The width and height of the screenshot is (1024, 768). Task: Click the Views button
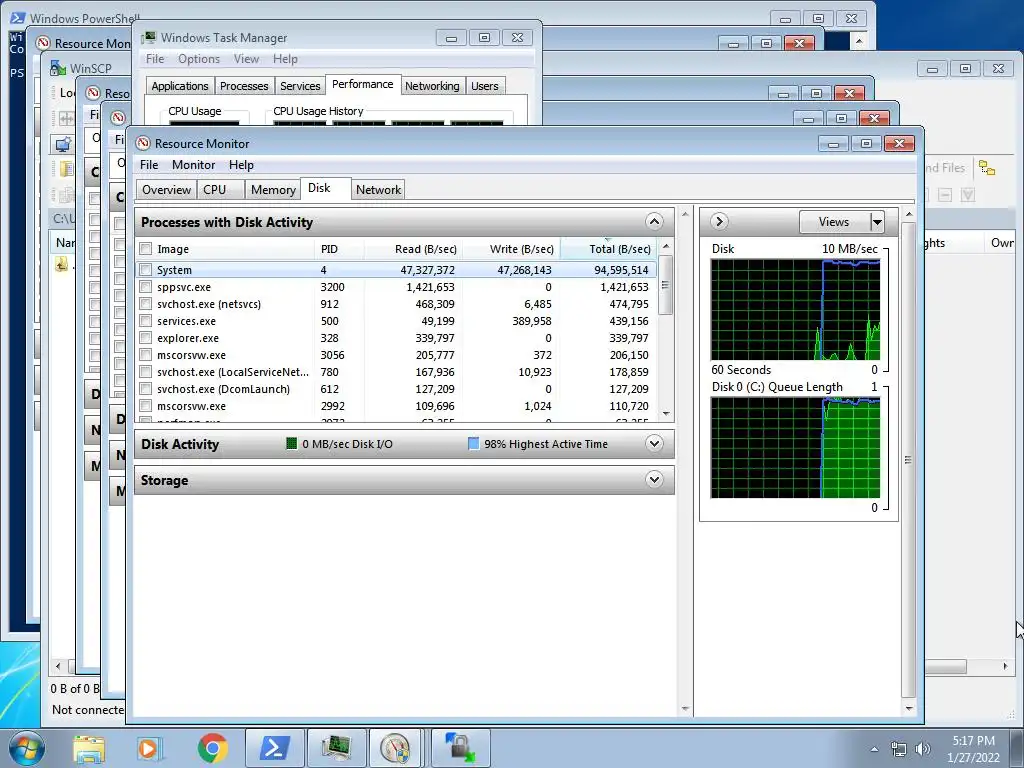(x=835, y=222)
